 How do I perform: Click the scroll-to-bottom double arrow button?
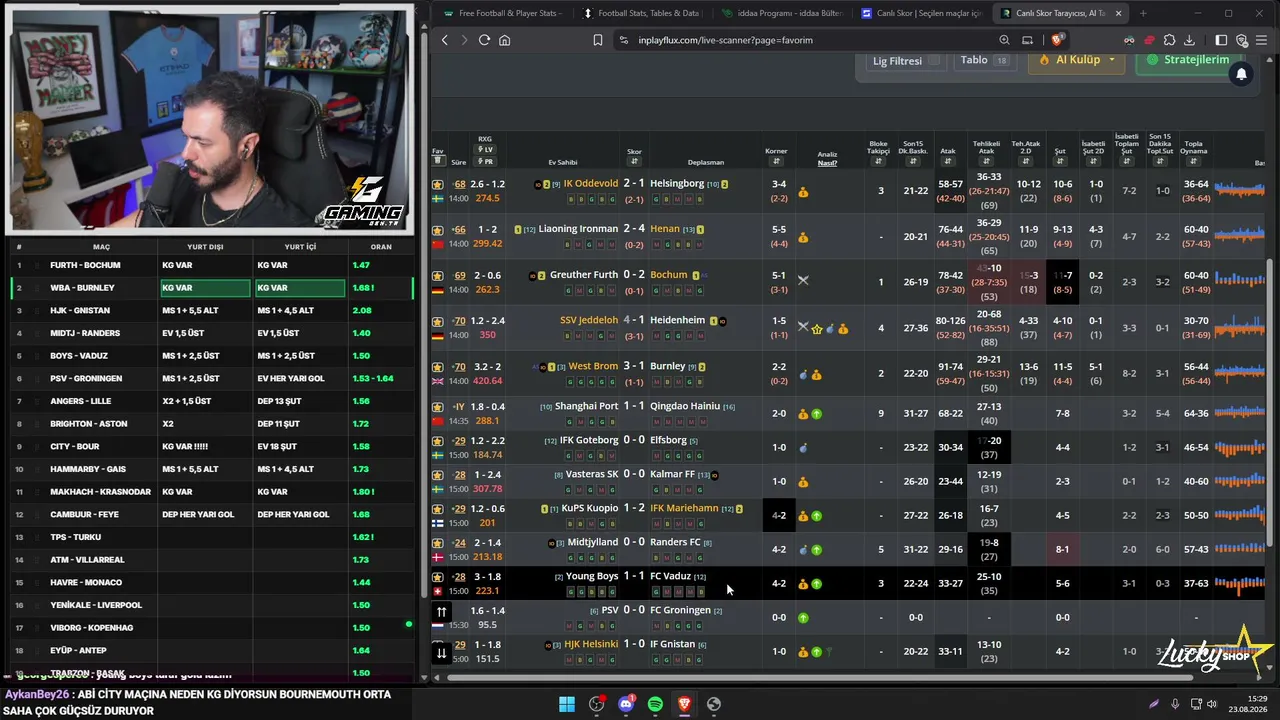pos(441,653)
